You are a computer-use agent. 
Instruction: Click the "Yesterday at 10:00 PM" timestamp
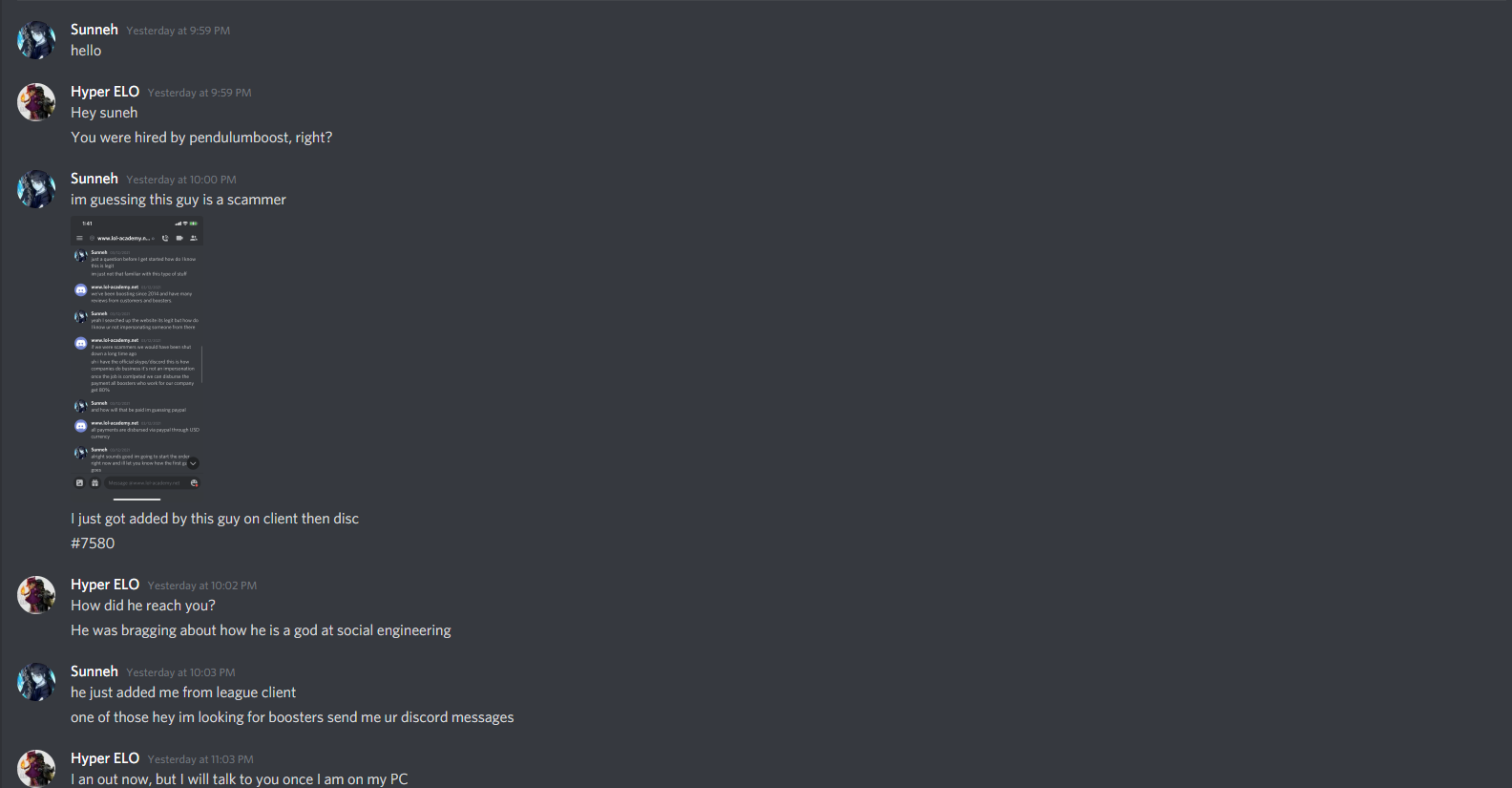181,180
